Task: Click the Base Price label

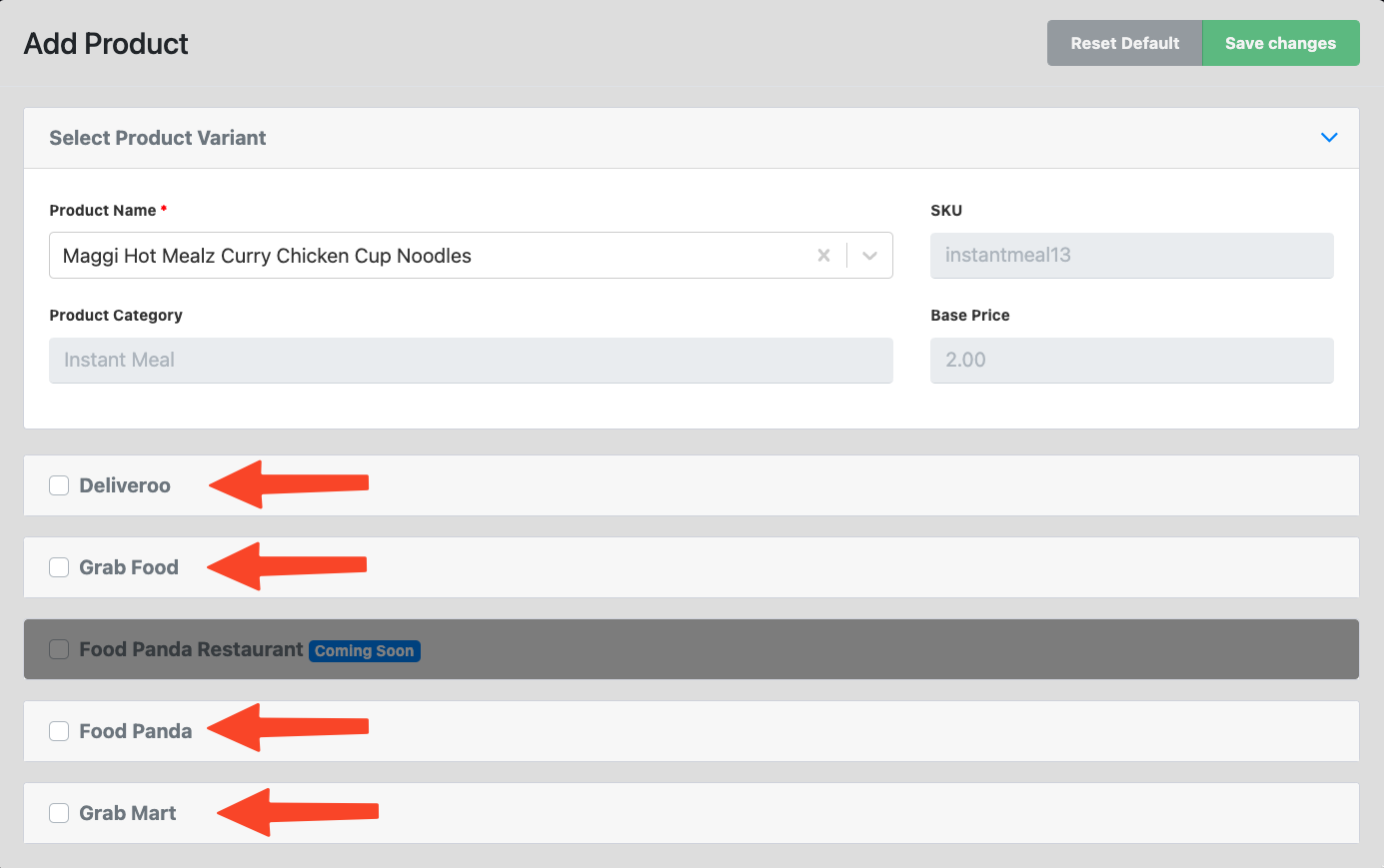Action: point(970,316)
